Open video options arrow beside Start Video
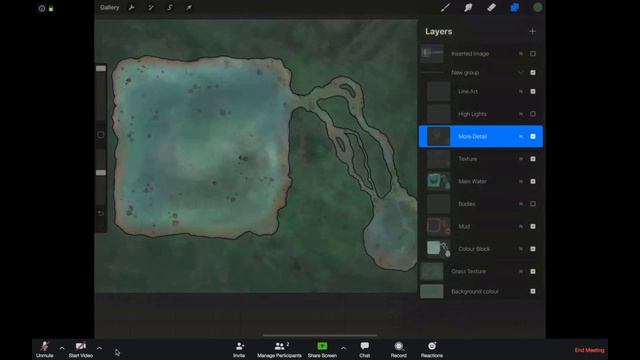This screenshot has width=640, height=360. click(99, 348)
